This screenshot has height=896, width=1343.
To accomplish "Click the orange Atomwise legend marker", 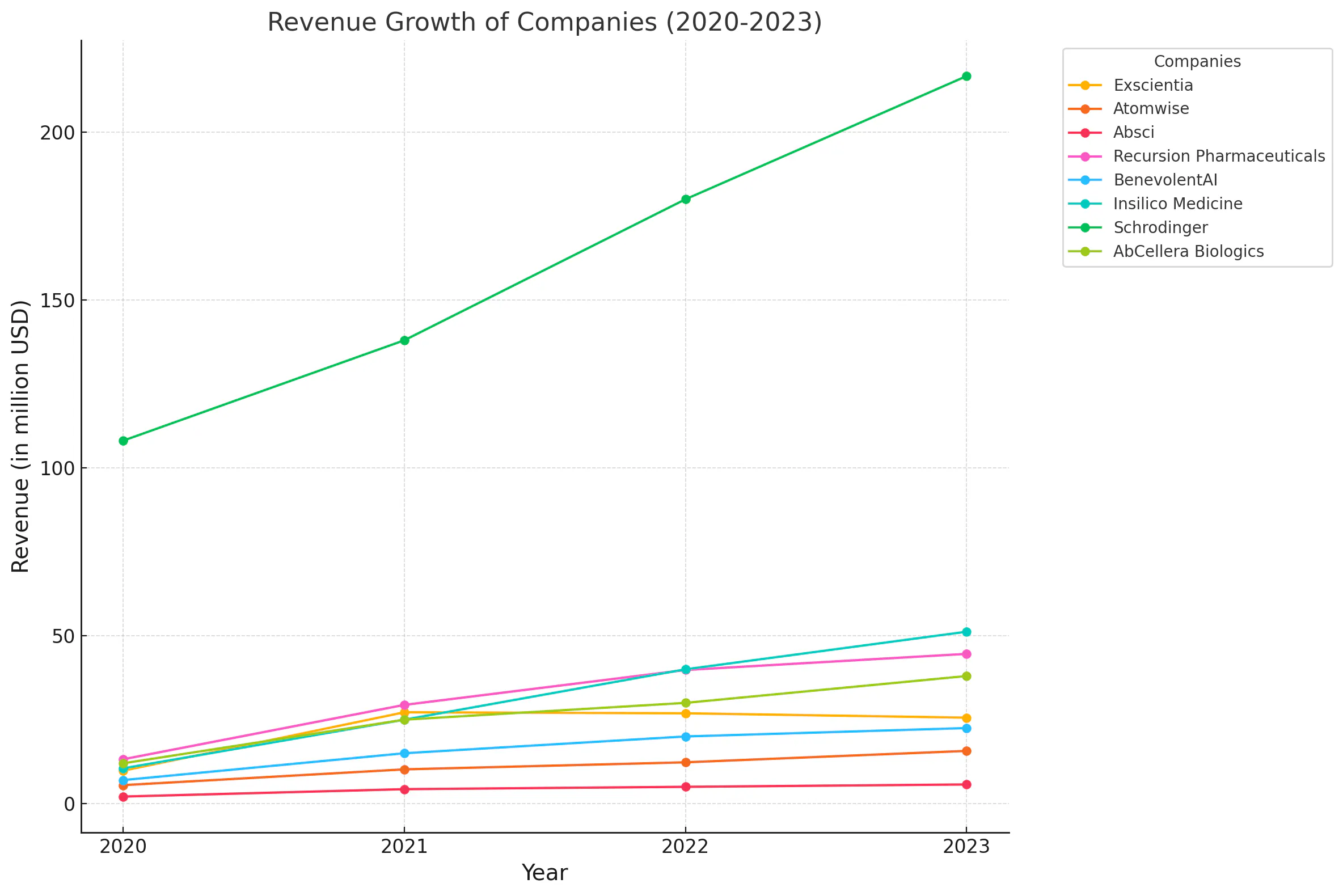I will [1086, 109].
